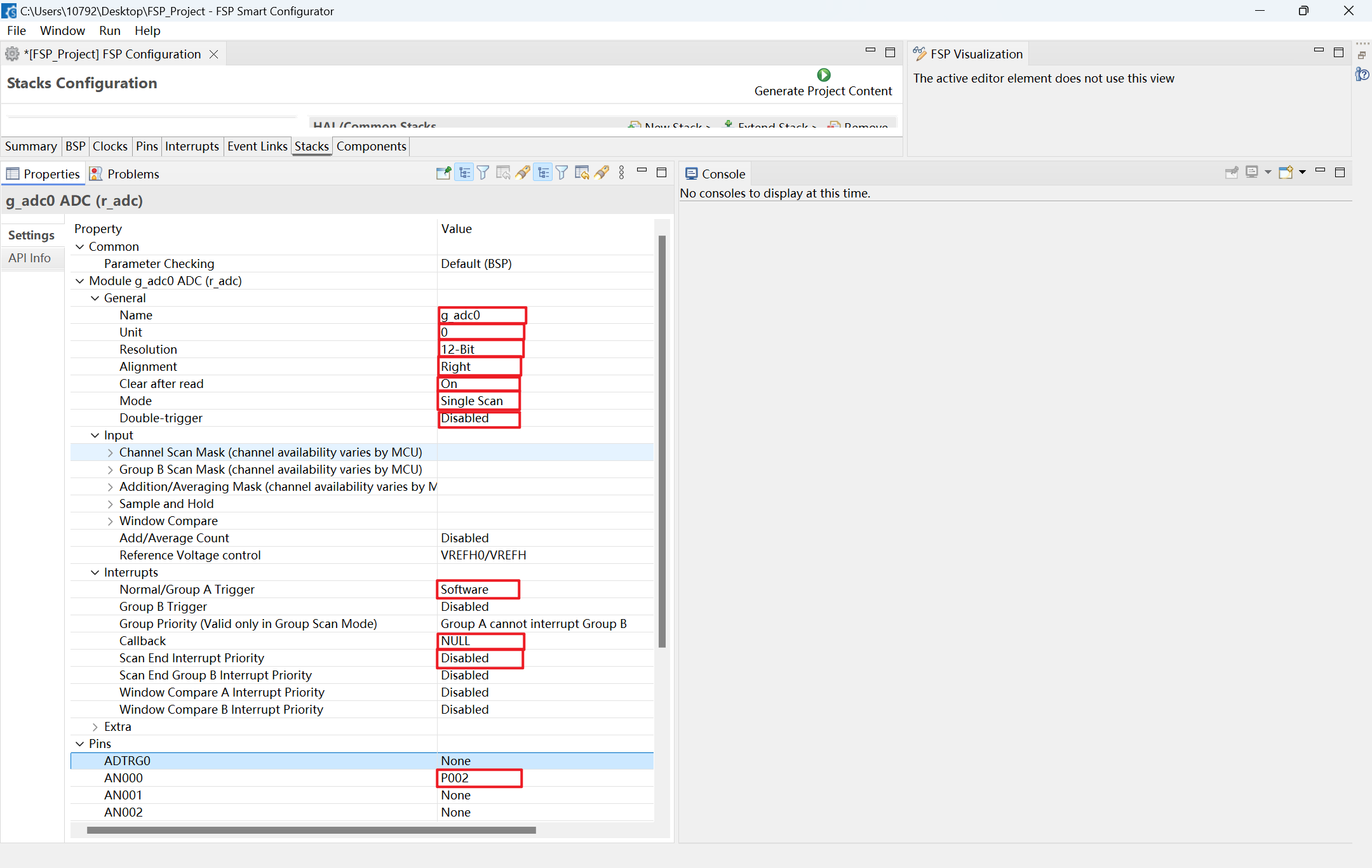Expand the Sample and Hold row
This screenshot has width=1372, height=868.
click(111, 504)
